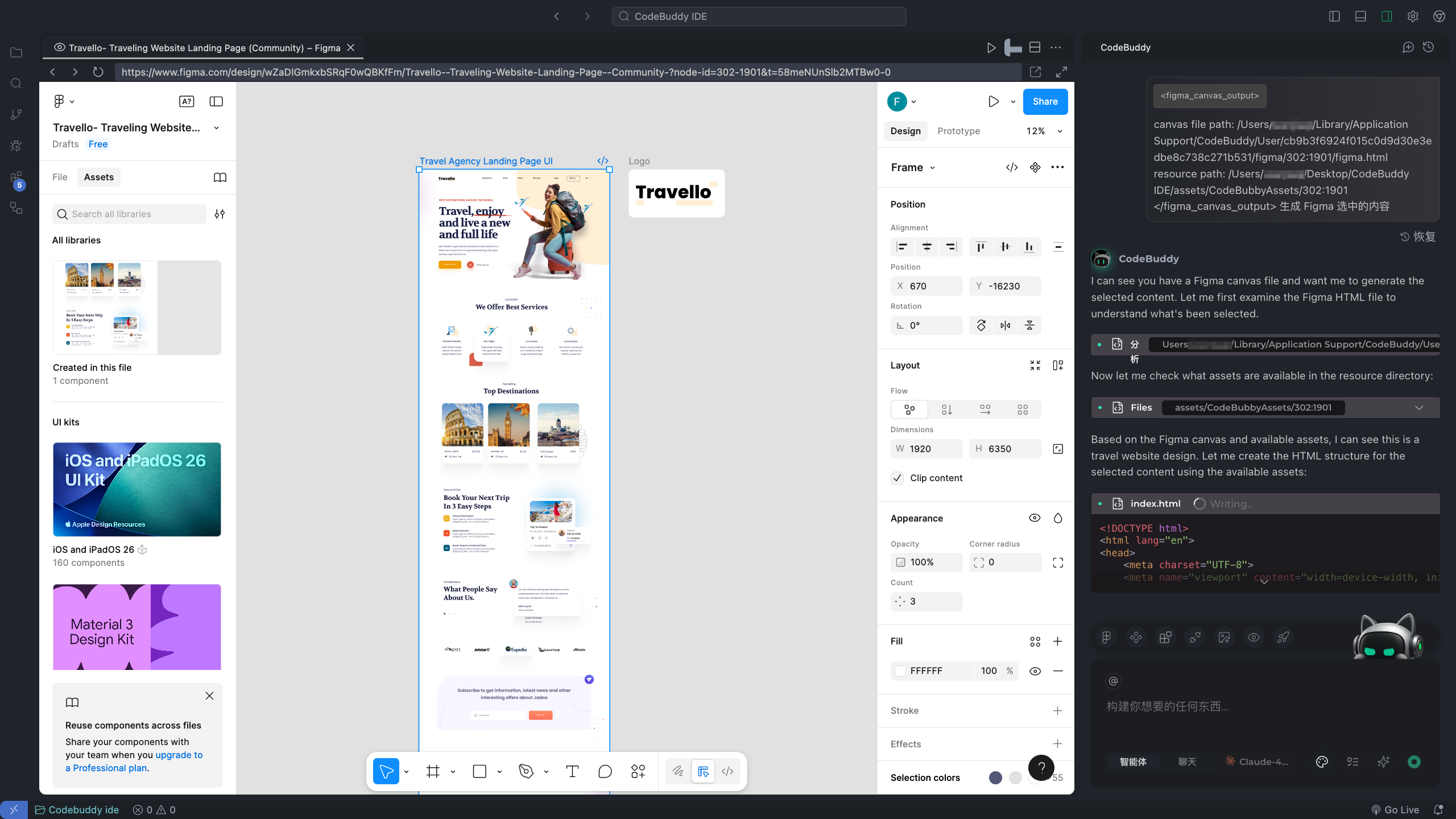The height and width of the screenshot is (819, 1456).
Task: Select the Pen tool
Action: point(526,771)
